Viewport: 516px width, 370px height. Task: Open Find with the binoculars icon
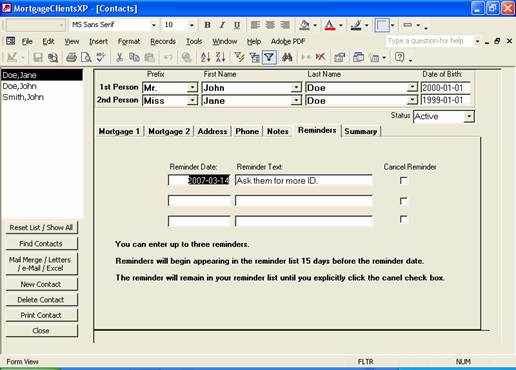coord(287,57)
